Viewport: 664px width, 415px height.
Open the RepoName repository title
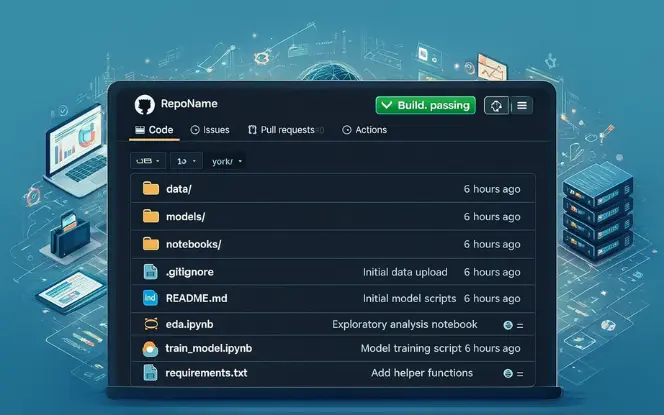click(x=189, y=104)
